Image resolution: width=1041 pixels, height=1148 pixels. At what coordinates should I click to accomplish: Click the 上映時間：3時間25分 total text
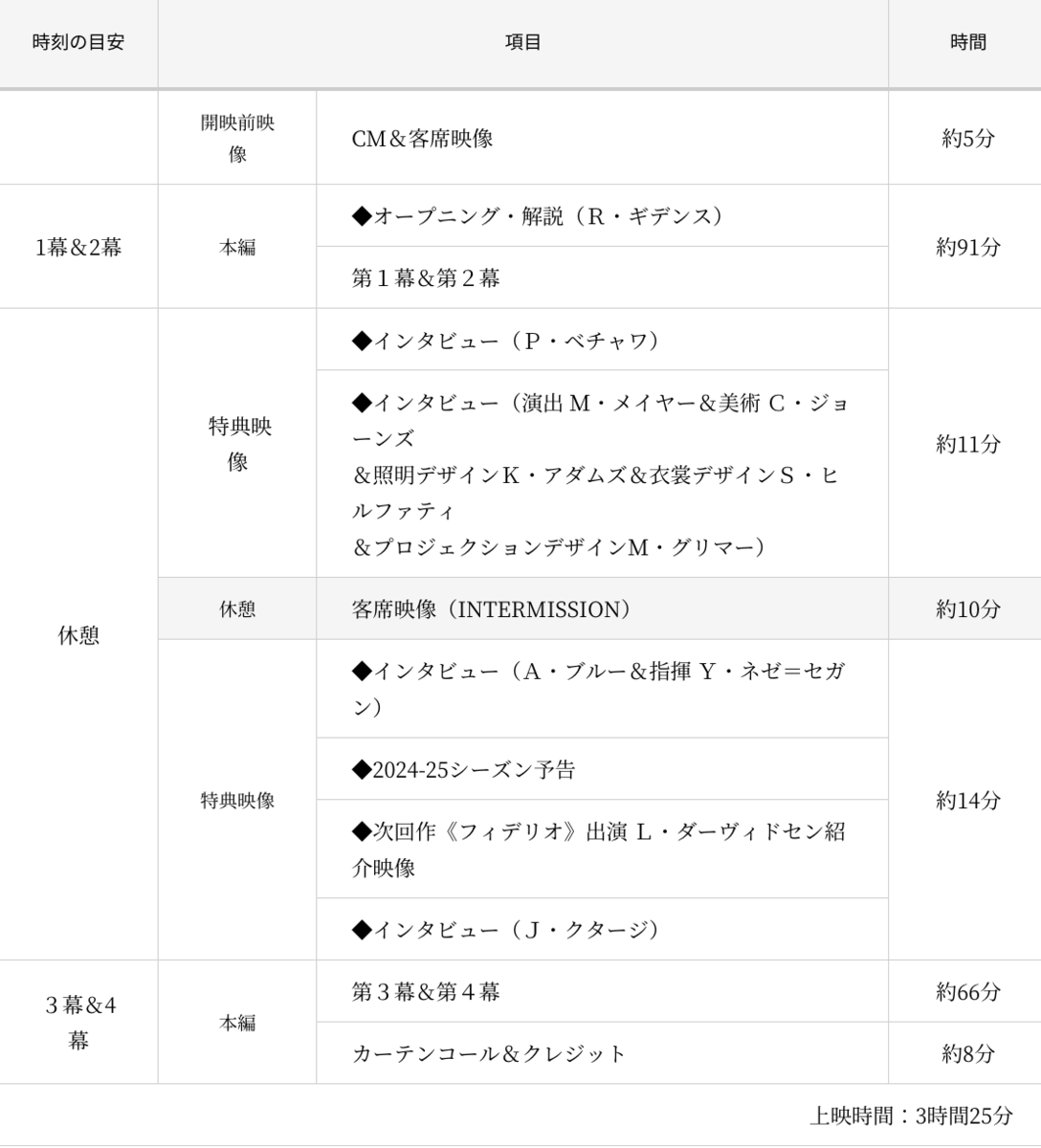[x=911, y=1115]
